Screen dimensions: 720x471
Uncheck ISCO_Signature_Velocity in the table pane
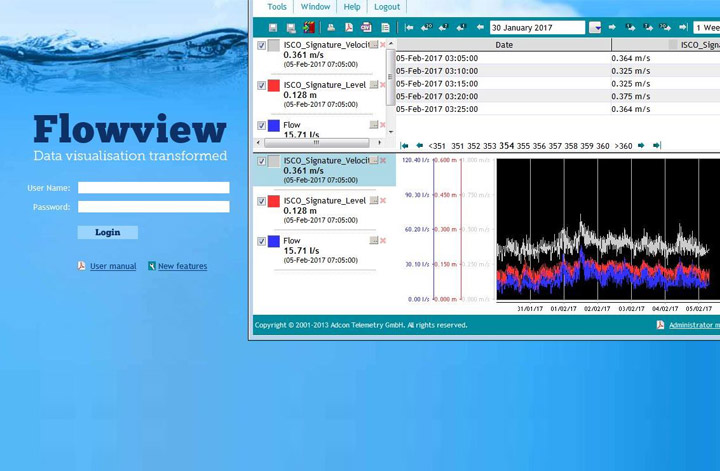click(x=261, y=45)
